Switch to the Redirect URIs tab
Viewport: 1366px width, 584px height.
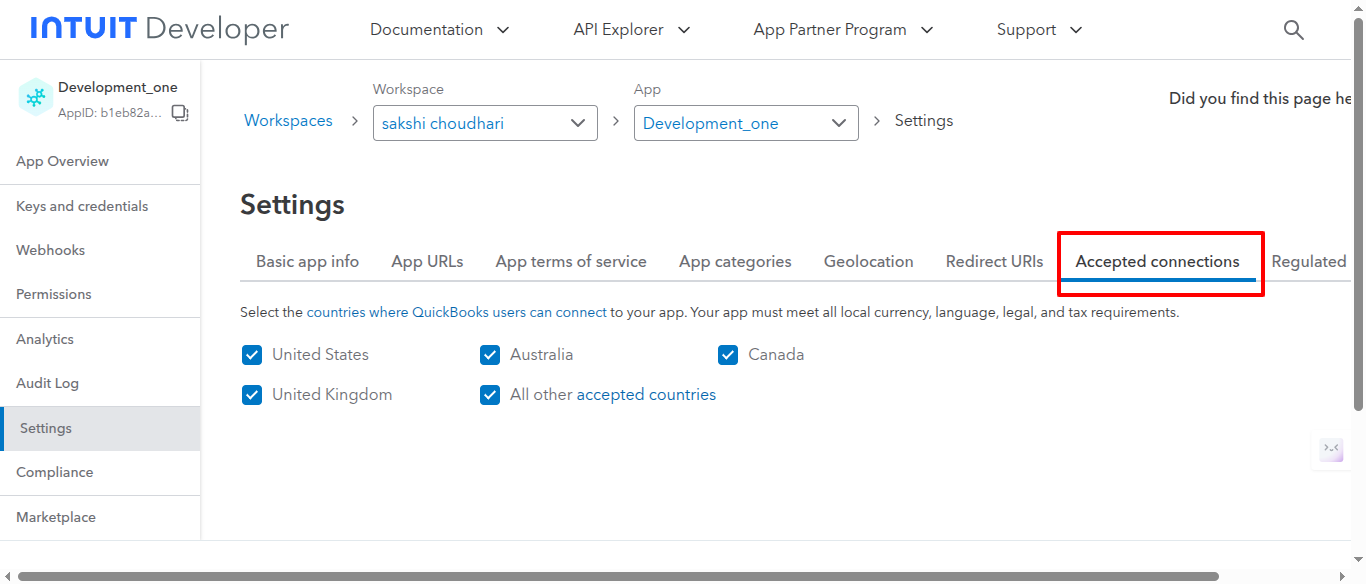pyautogui.click(x=994, y=262)
